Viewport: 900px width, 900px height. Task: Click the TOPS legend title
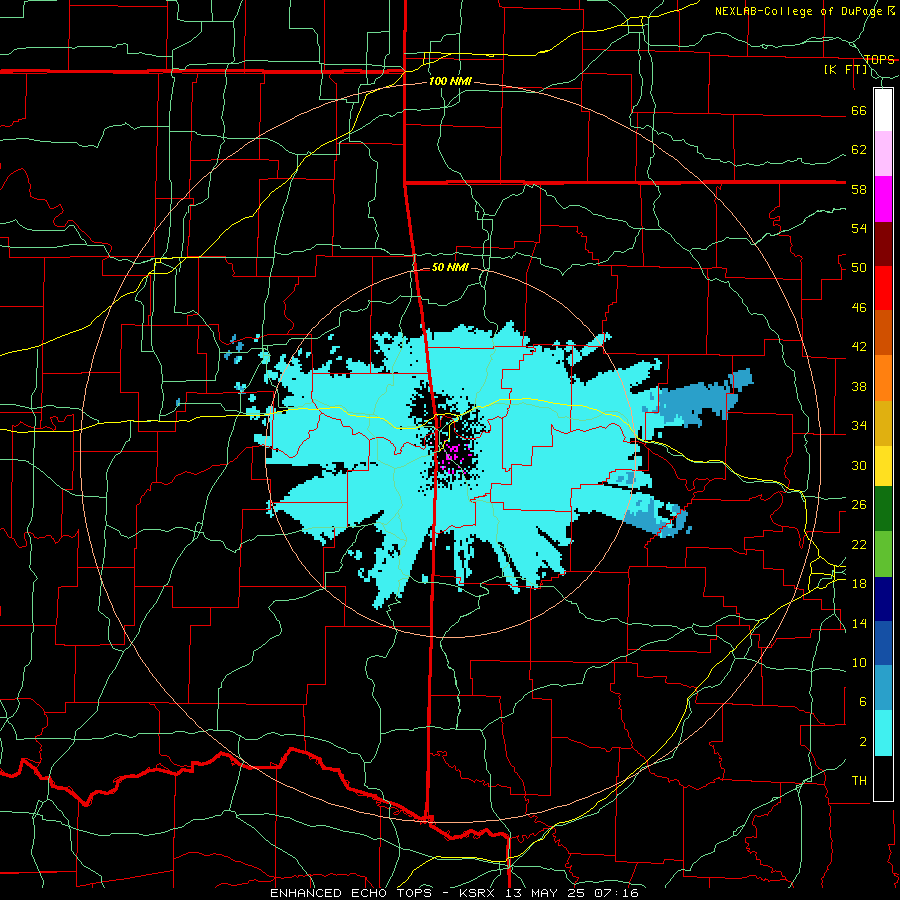pos(879,59)
